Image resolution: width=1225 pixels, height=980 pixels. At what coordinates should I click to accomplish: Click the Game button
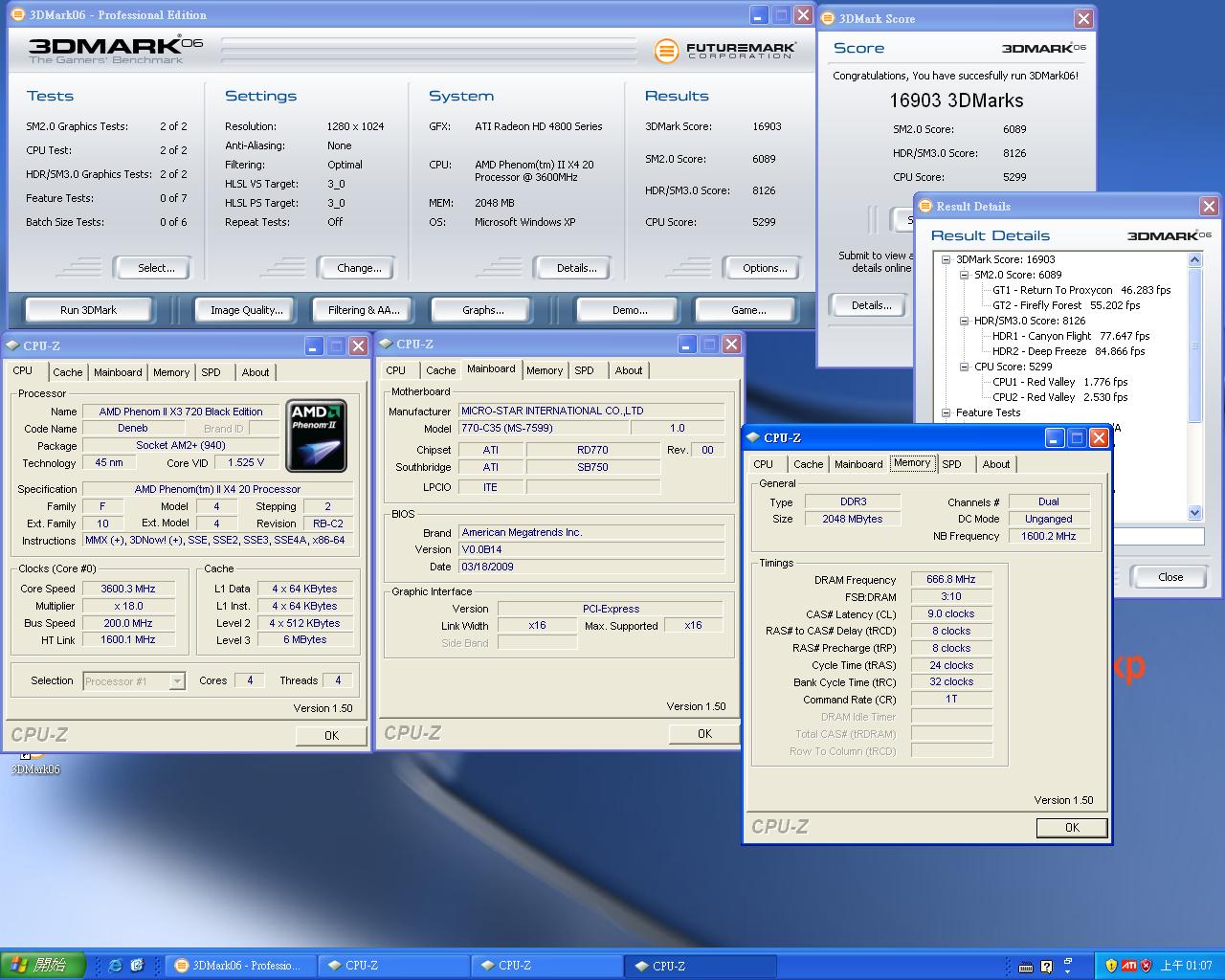coord(748,310)
